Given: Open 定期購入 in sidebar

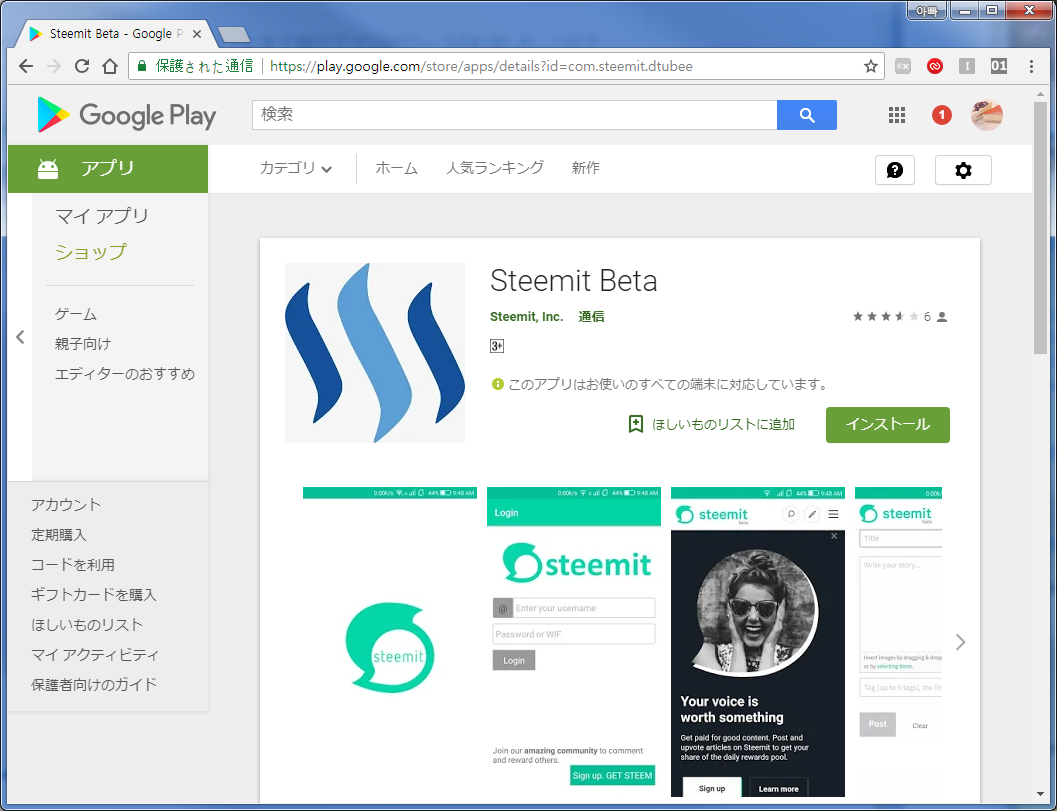Looking at the screenshot, I should 59,535.
